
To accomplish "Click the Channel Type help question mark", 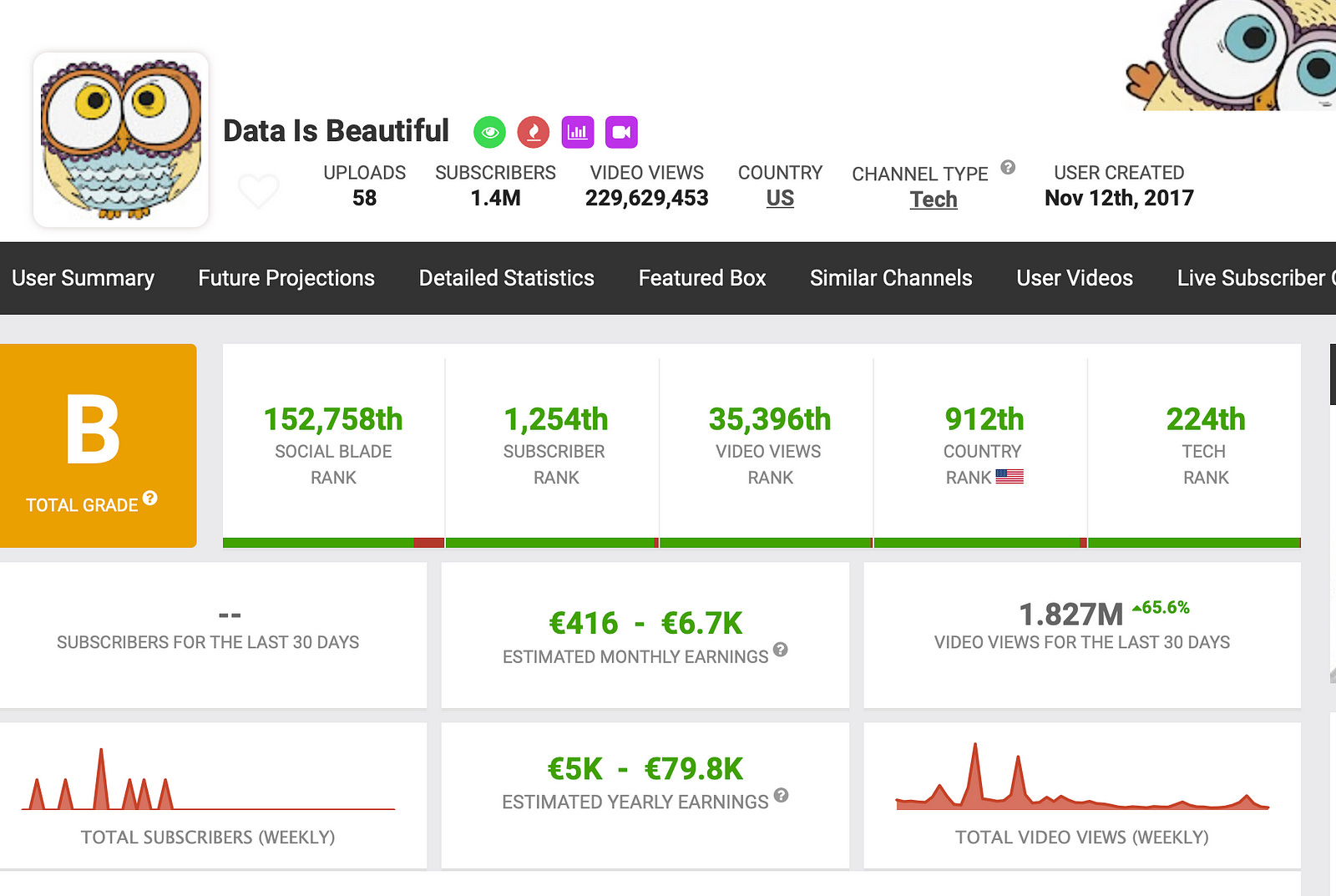I will pyautogui.click(x=1008, y=167).
